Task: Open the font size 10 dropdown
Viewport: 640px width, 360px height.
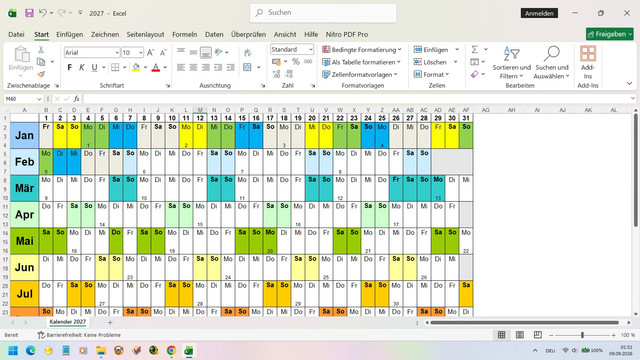Action: [141, 53]
